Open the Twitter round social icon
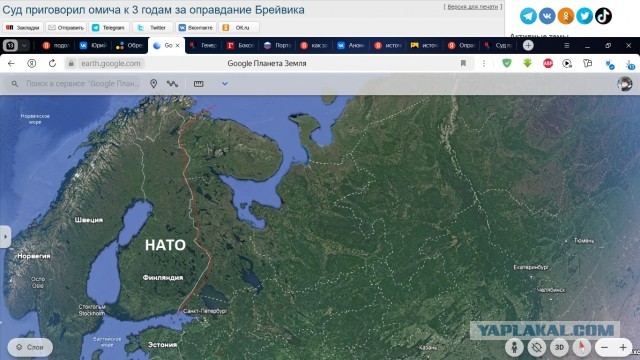 tap(584, 16)
